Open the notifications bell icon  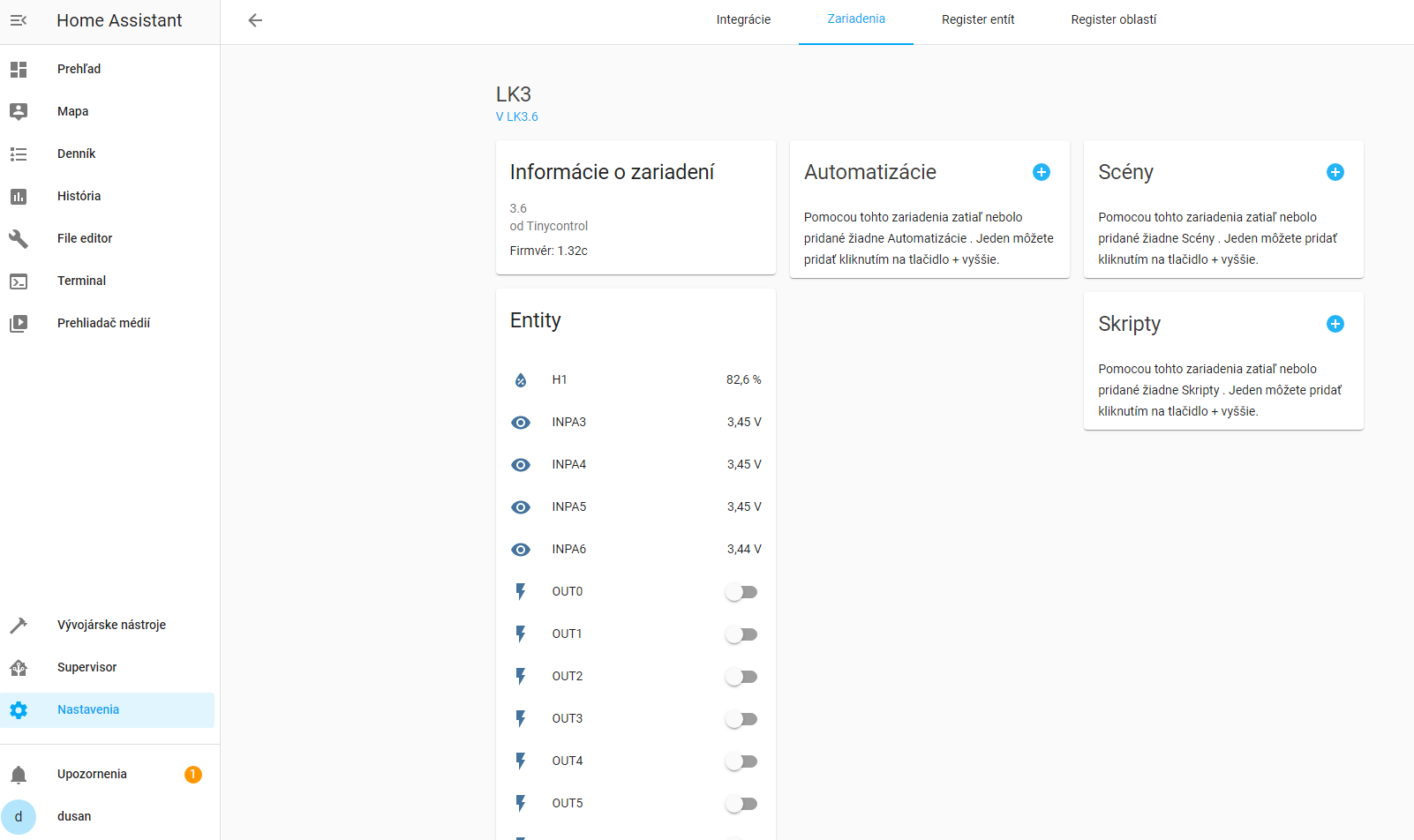(x=19, y=775)
